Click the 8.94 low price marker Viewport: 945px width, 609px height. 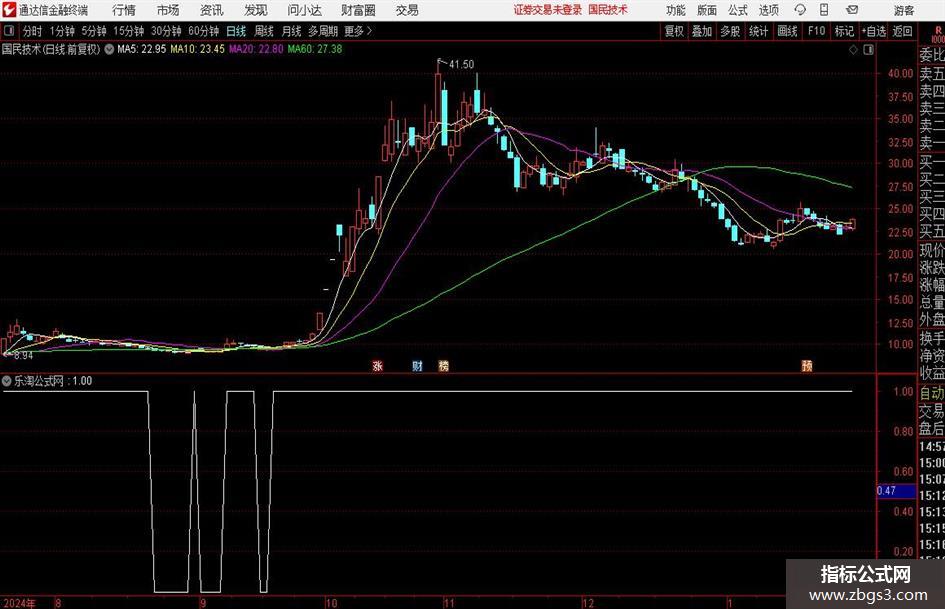(x=23, y=356)
